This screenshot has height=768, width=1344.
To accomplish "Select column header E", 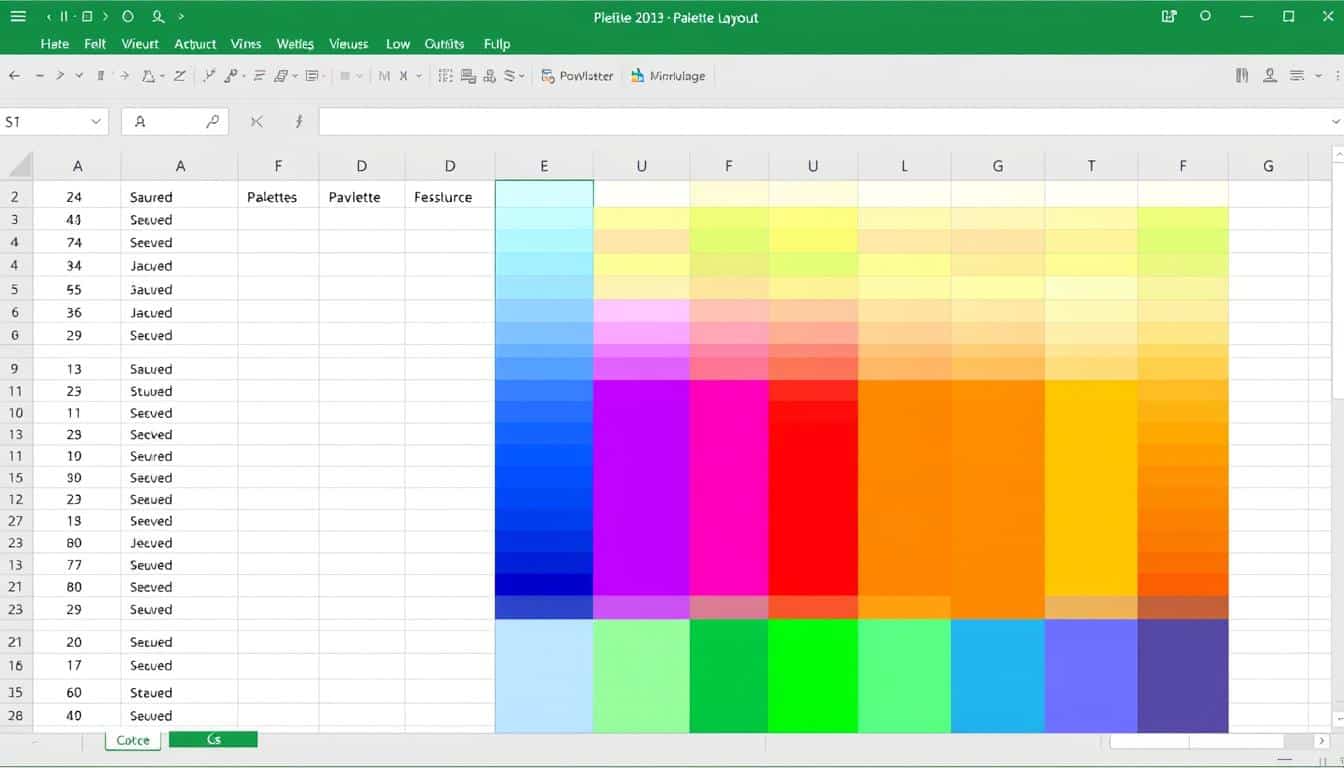I will (544, 166).
